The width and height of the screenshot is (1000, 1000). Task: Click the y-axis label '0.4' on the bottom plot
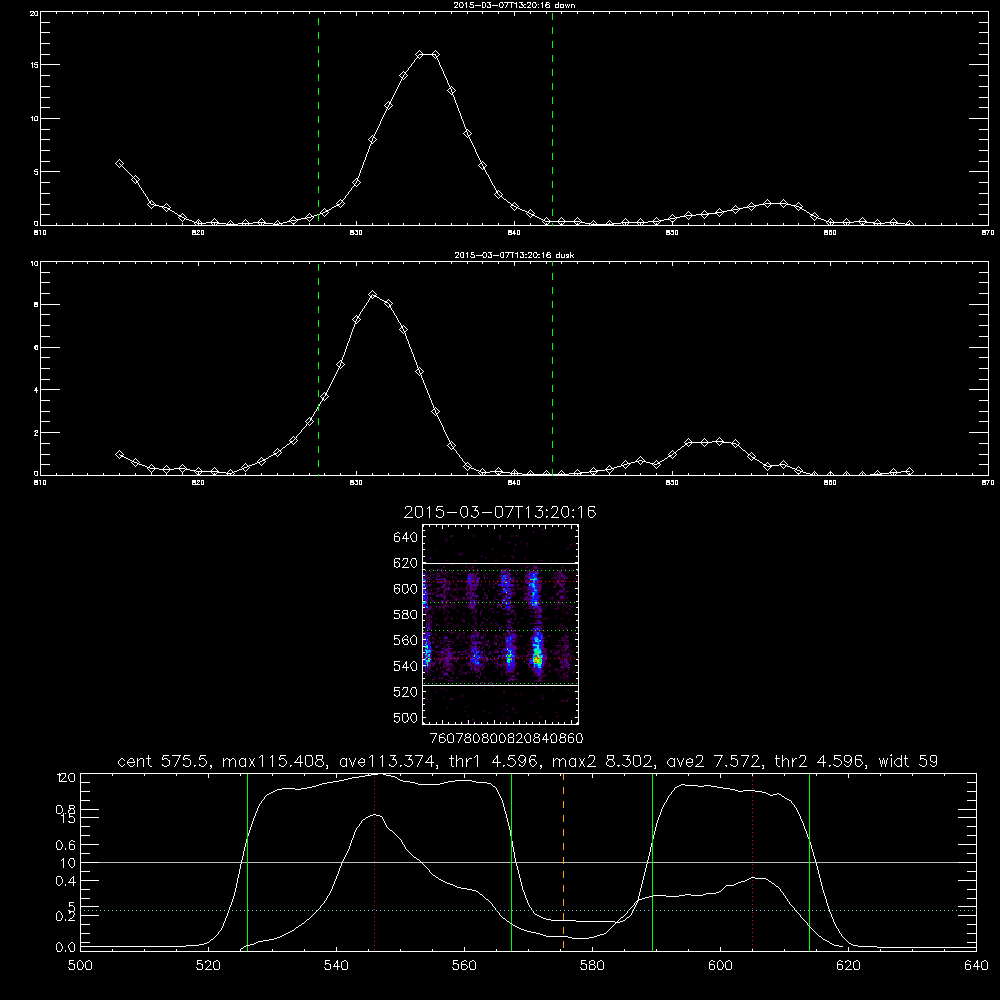[x=66, y=881]
